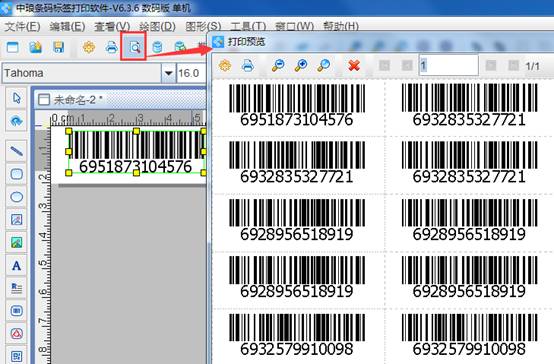The height and width of the screenshot is (364, 554).
Task: Select the rounded rectangle tool
Action: click(17, 174)
